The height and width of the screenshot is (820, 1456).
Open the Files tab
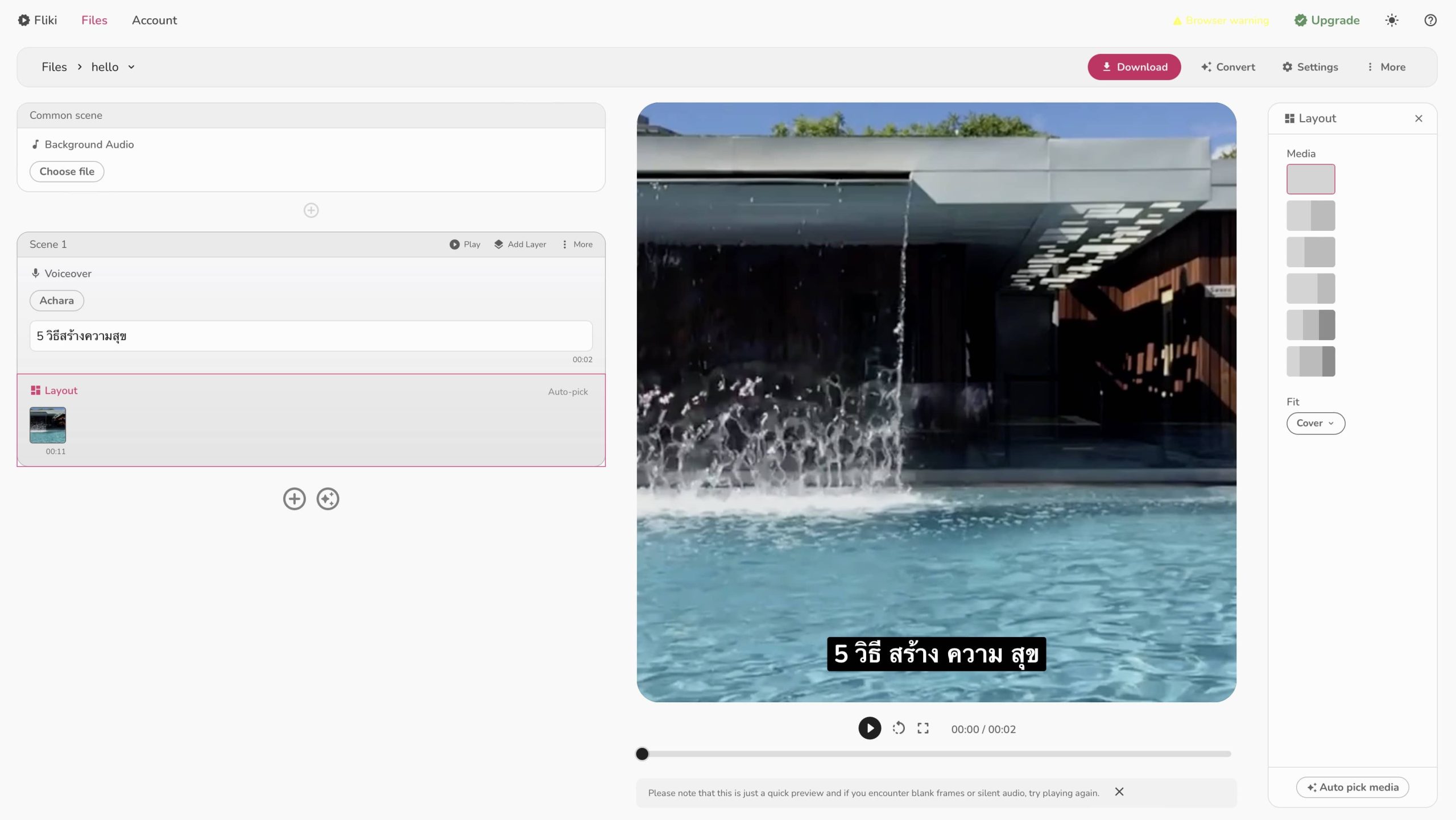coord(94,20)
